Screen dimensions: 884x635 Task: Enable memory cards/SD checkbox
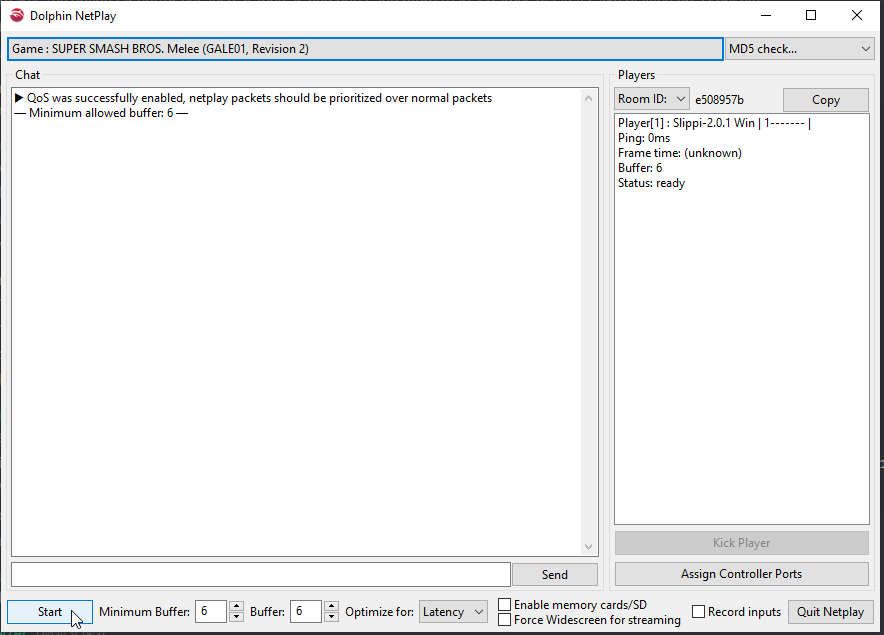[505, 605]
